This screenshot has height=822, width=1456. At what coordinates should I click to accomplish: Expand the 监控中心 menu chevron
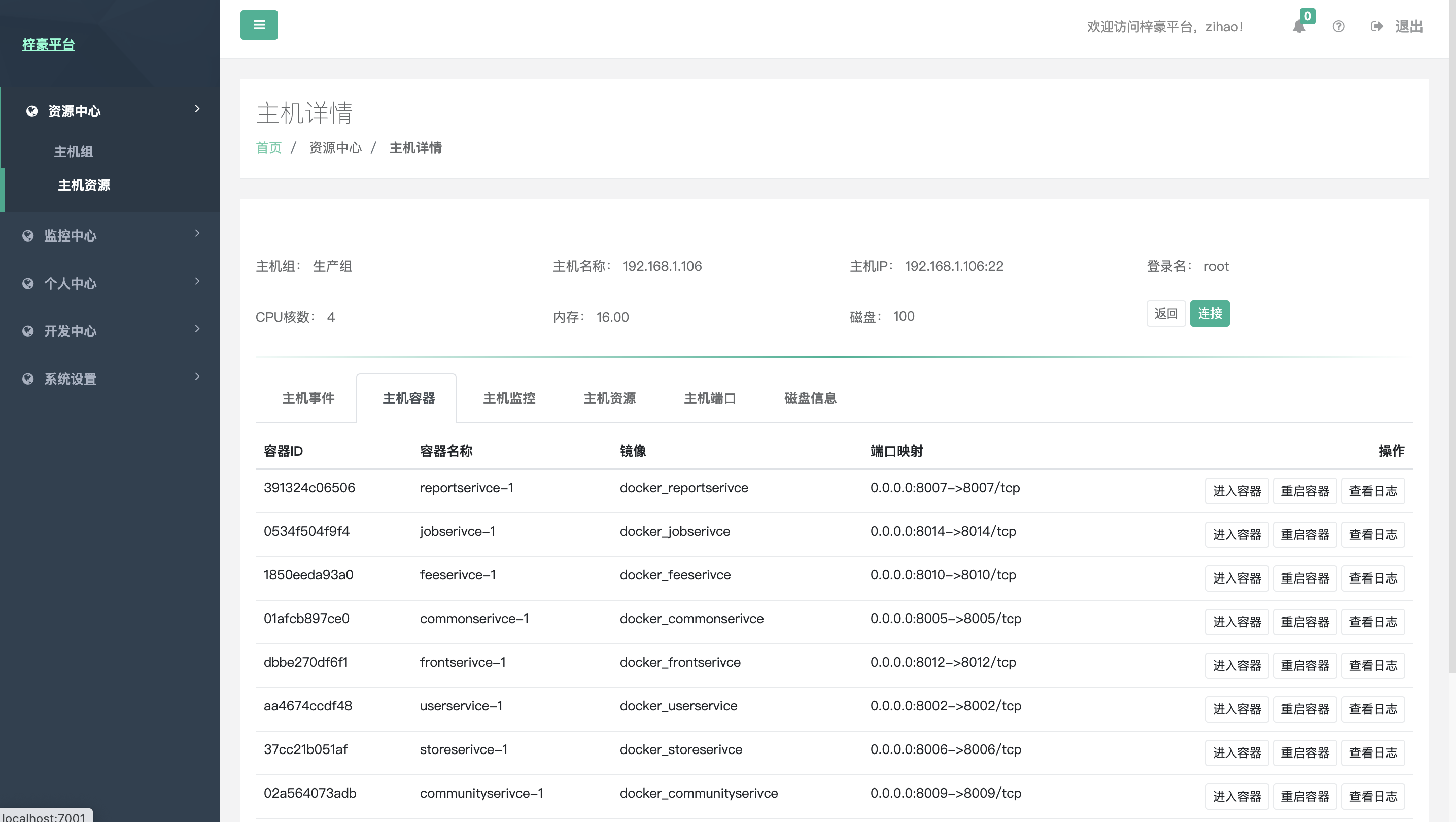[x=197, y=233]
